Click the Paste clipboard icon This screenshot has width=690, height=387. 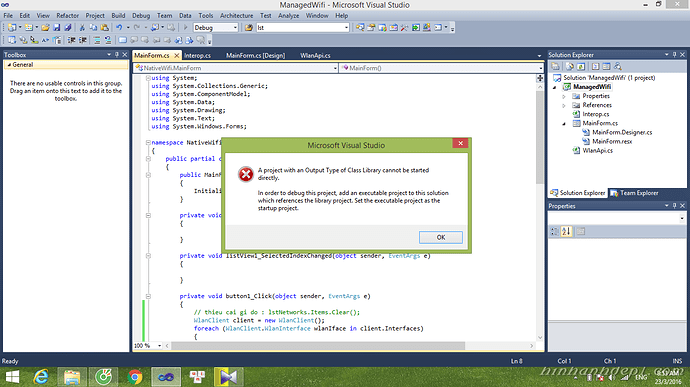105,27
